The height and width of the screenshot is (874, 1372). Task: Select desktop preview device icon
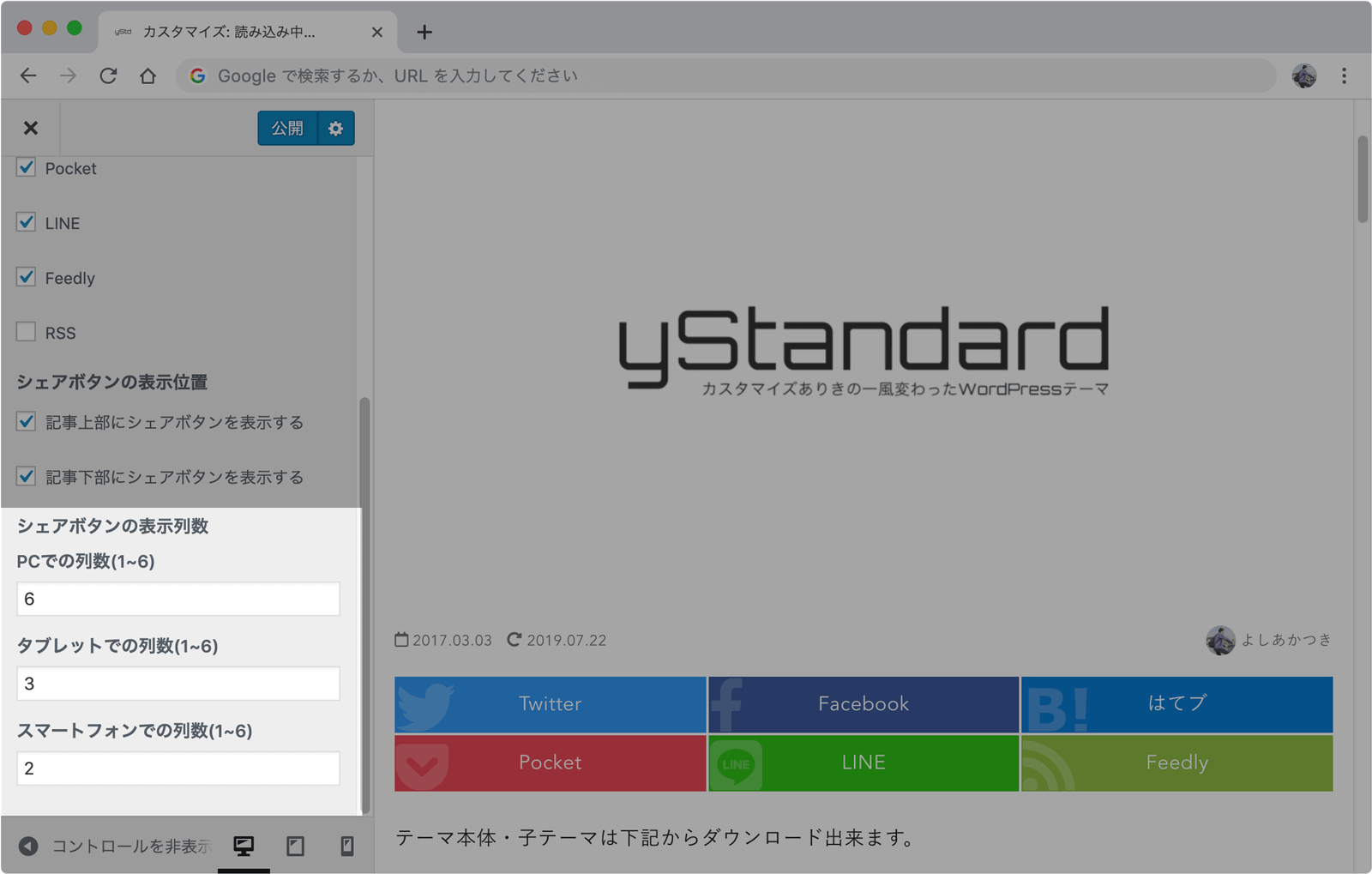tap(244, 846)
